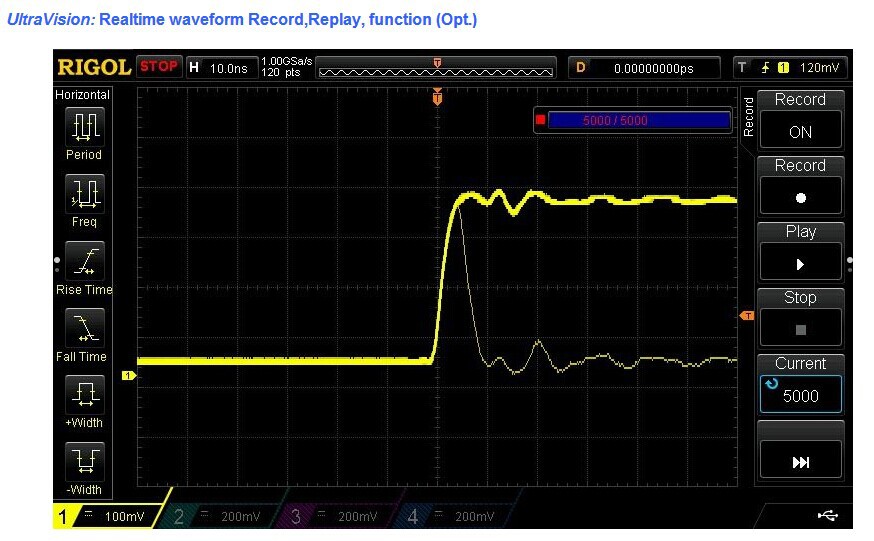Select channel 1 tab at 100mV
This screenshot has width=874, height=541.
coord(108,516)
